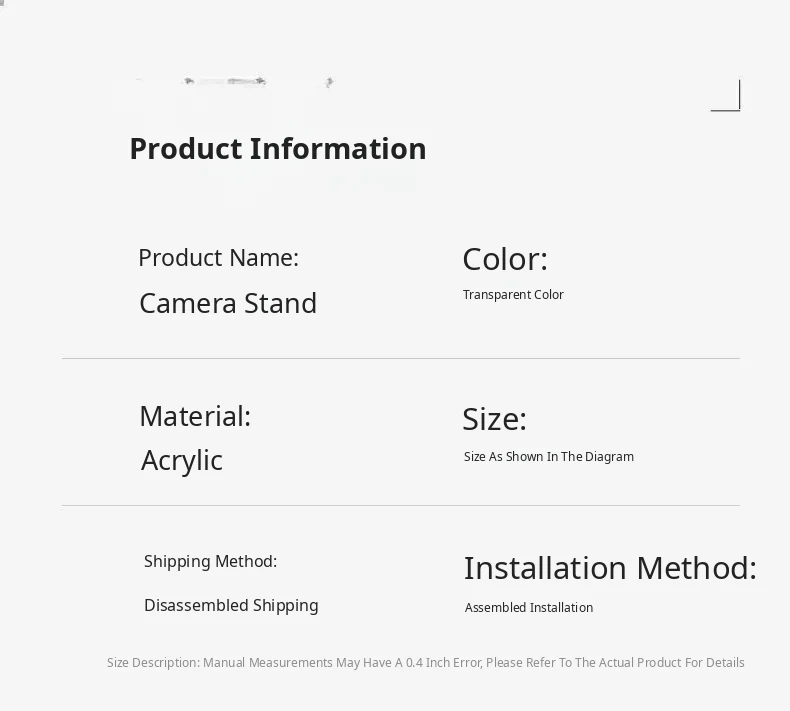Click the divider line below Acrylic

coord(400,505)
